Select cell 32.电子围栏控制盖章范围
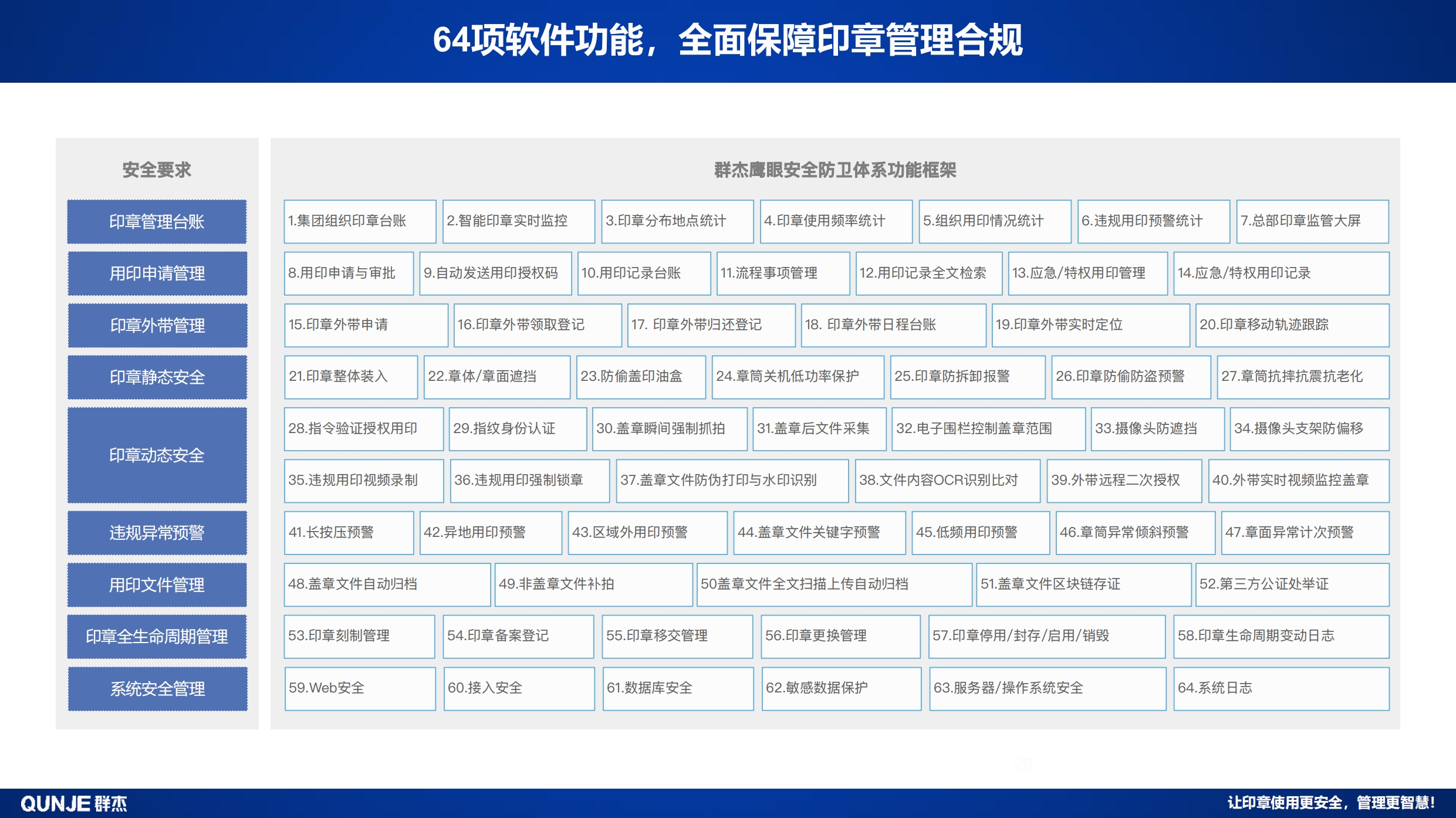The height and width of the screenshot is (818, 1456). coord(988,429)
